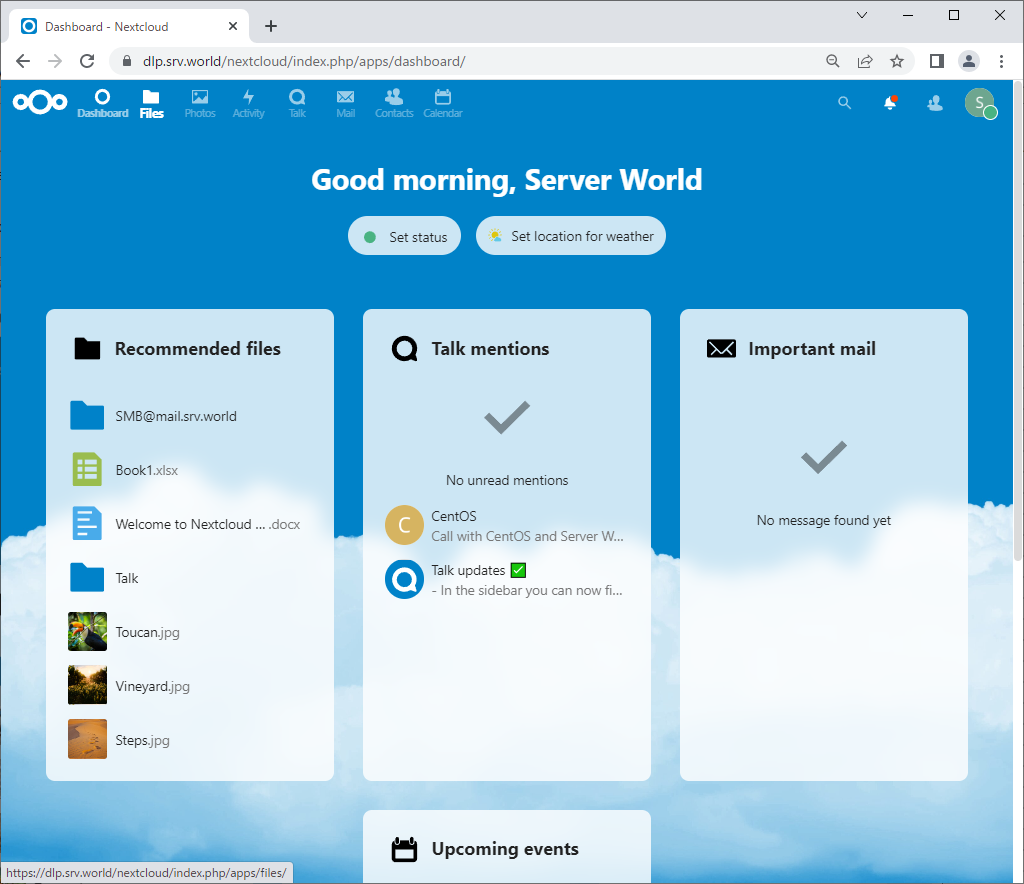Viewport: 1024px width, 884px height.
Task: Open the Talk app
Action: tap(297, 103)
